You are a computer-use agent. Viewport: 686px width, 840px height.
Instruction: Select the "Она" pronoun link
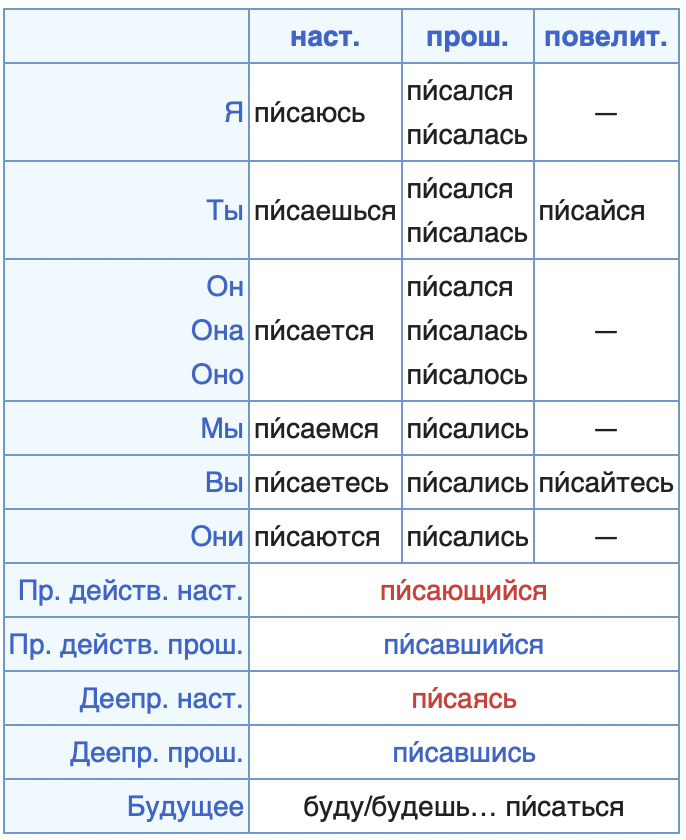[x=218, y=331]
